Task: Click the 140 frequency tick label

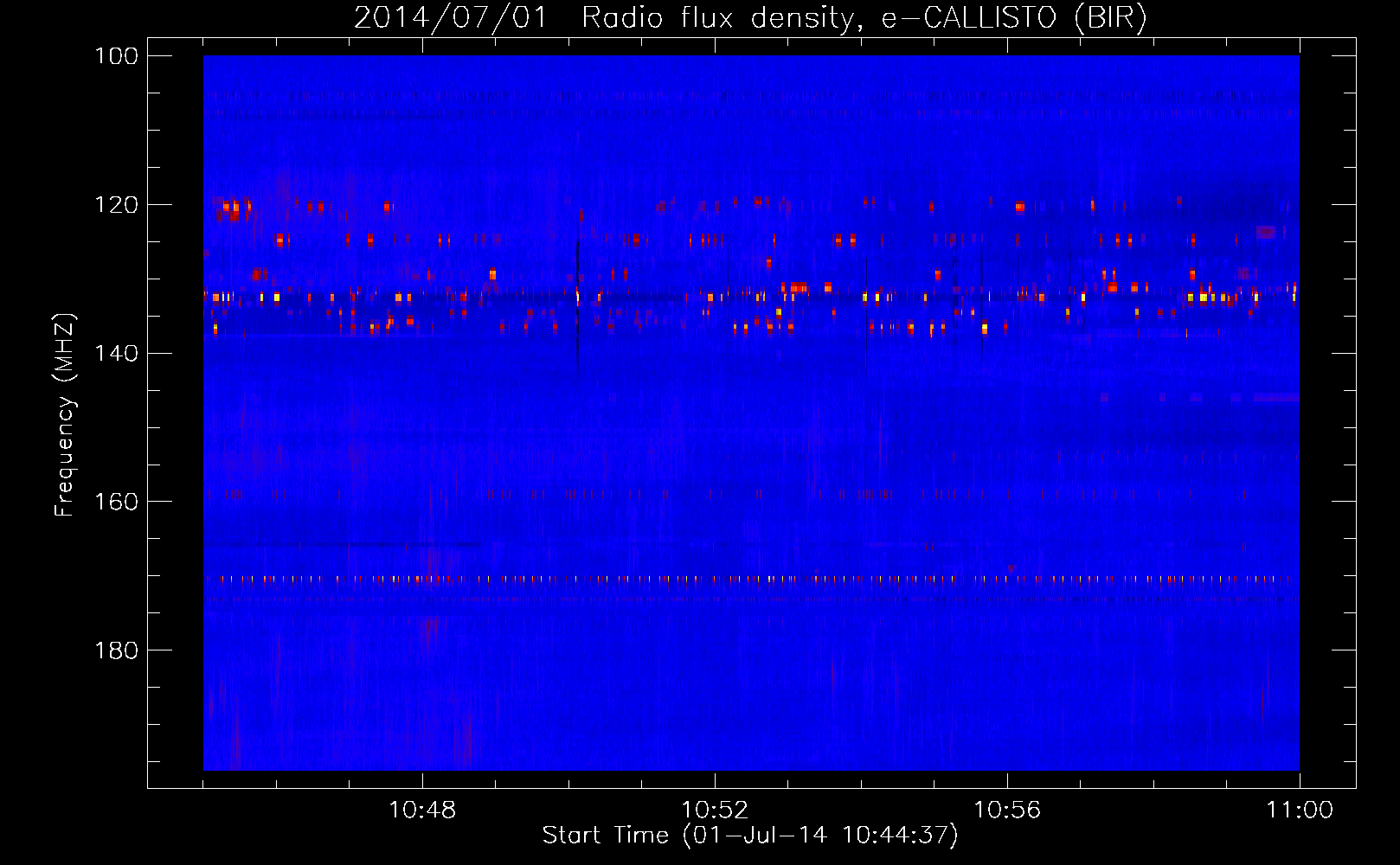Action: point(116,354)
